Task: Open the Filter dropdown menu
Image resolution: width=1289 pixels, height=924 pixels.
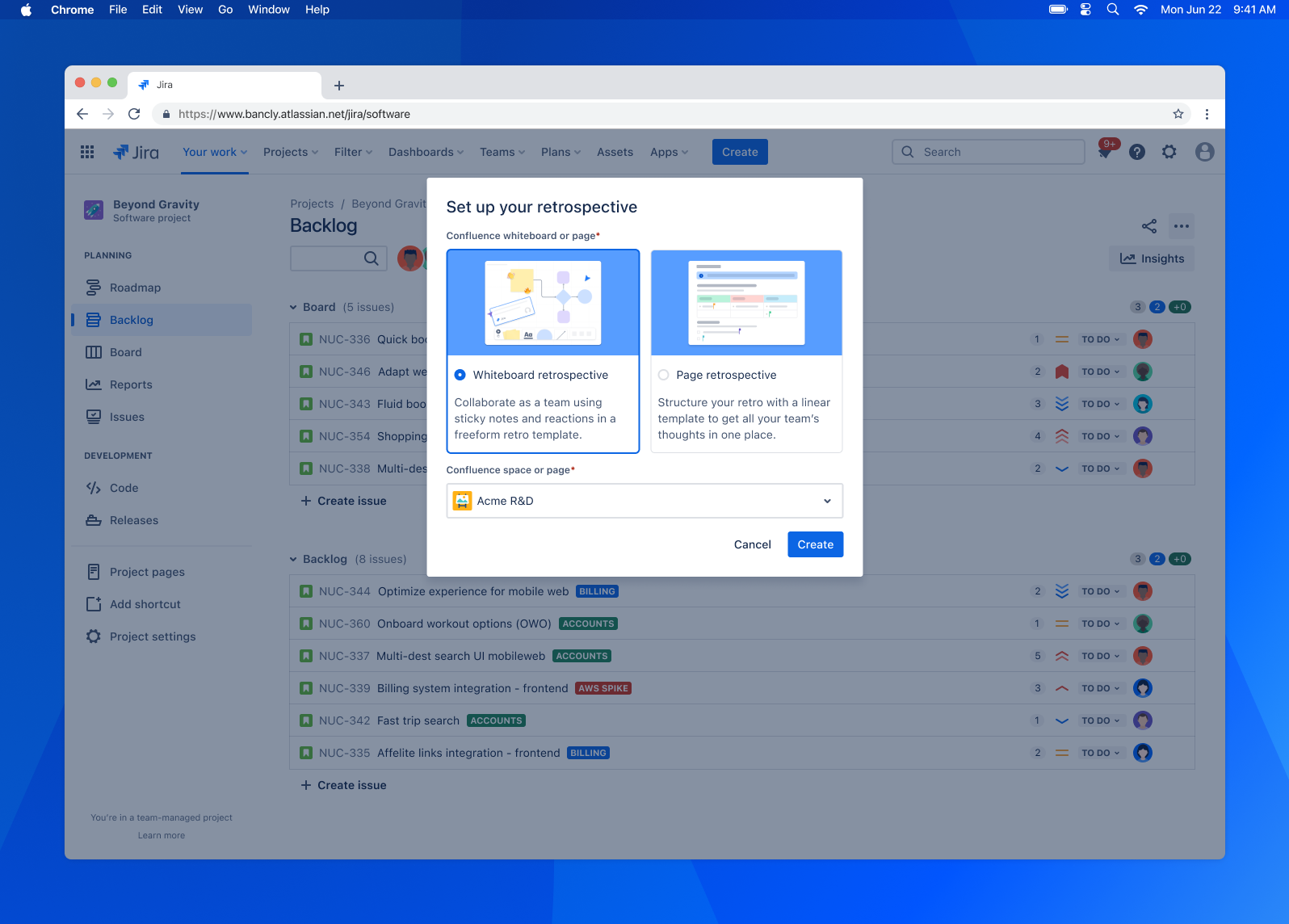Action: pos(354,152)
